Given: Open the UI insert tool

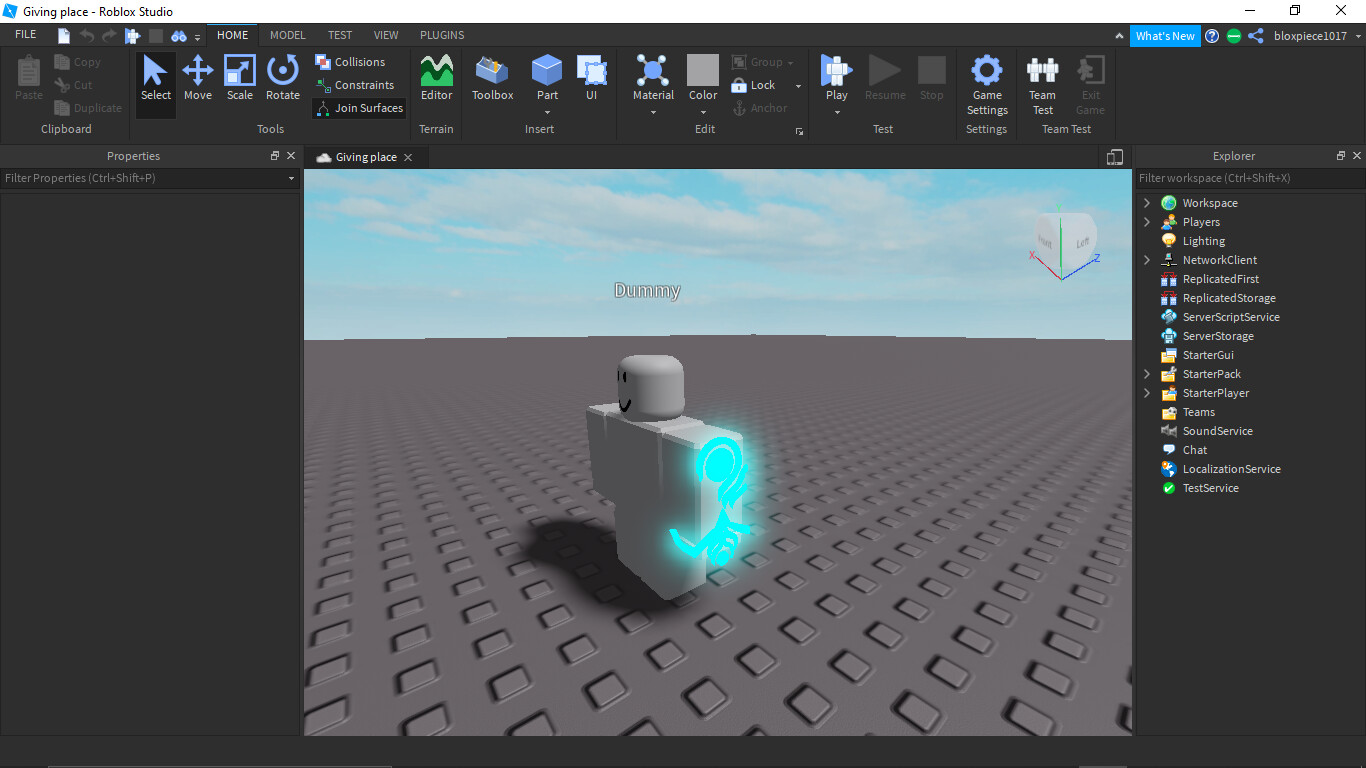Looking at the screenshot, I should 592,79.
